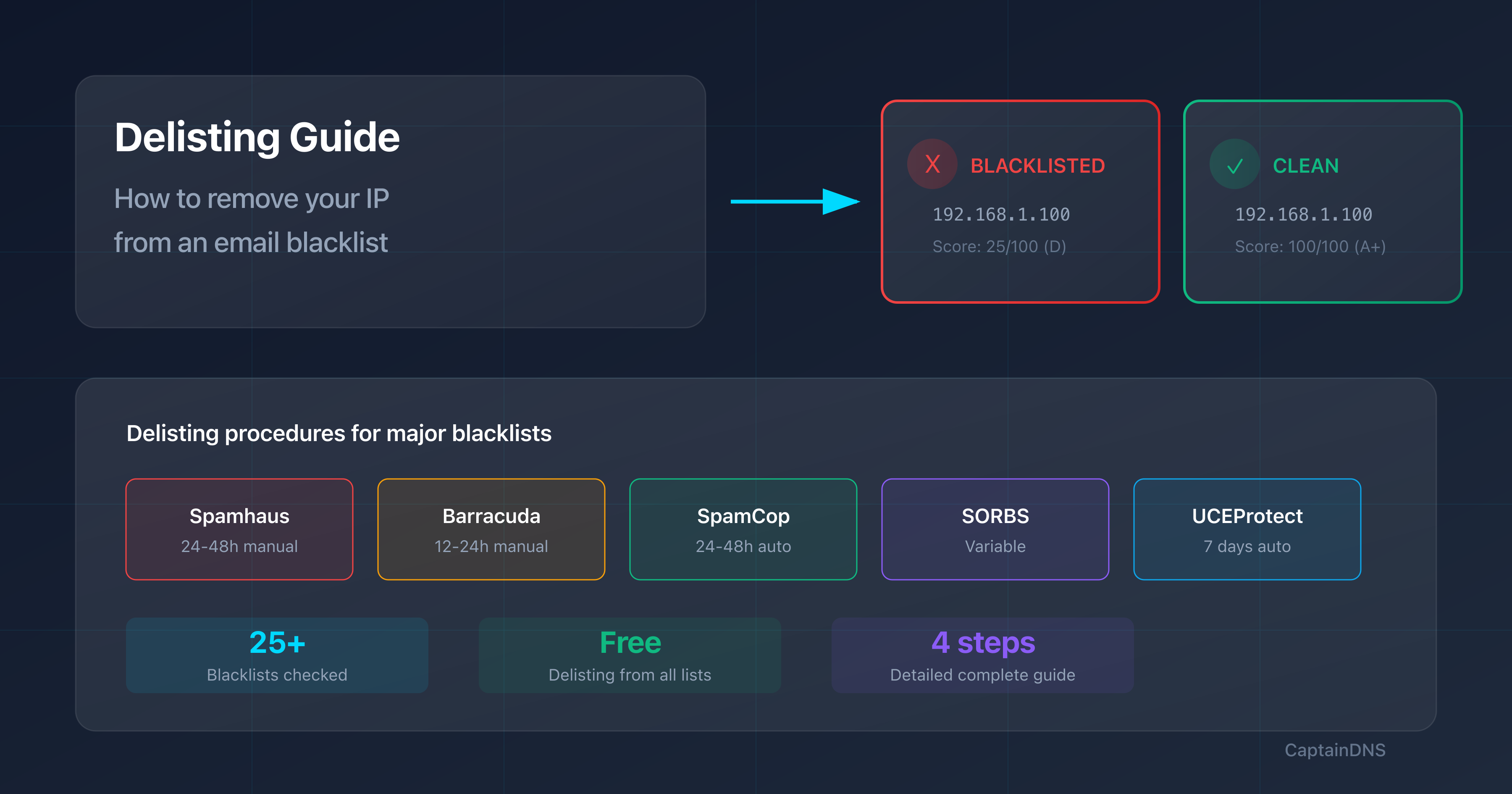Click the Spamhaus blacklist card

click(x=238, y=528)
